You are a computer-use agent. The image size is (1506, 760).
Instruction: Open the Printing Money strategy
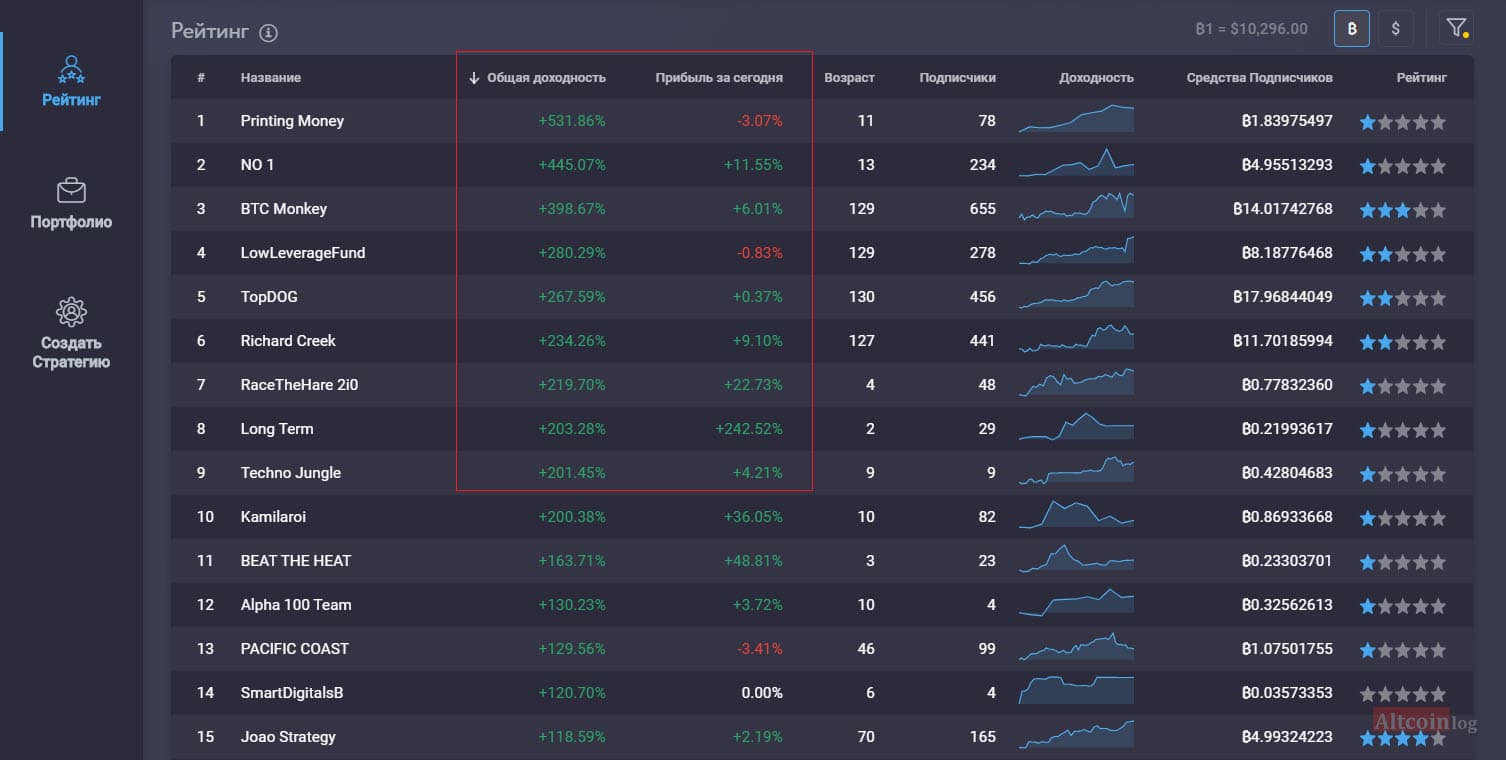pos(292,121)
